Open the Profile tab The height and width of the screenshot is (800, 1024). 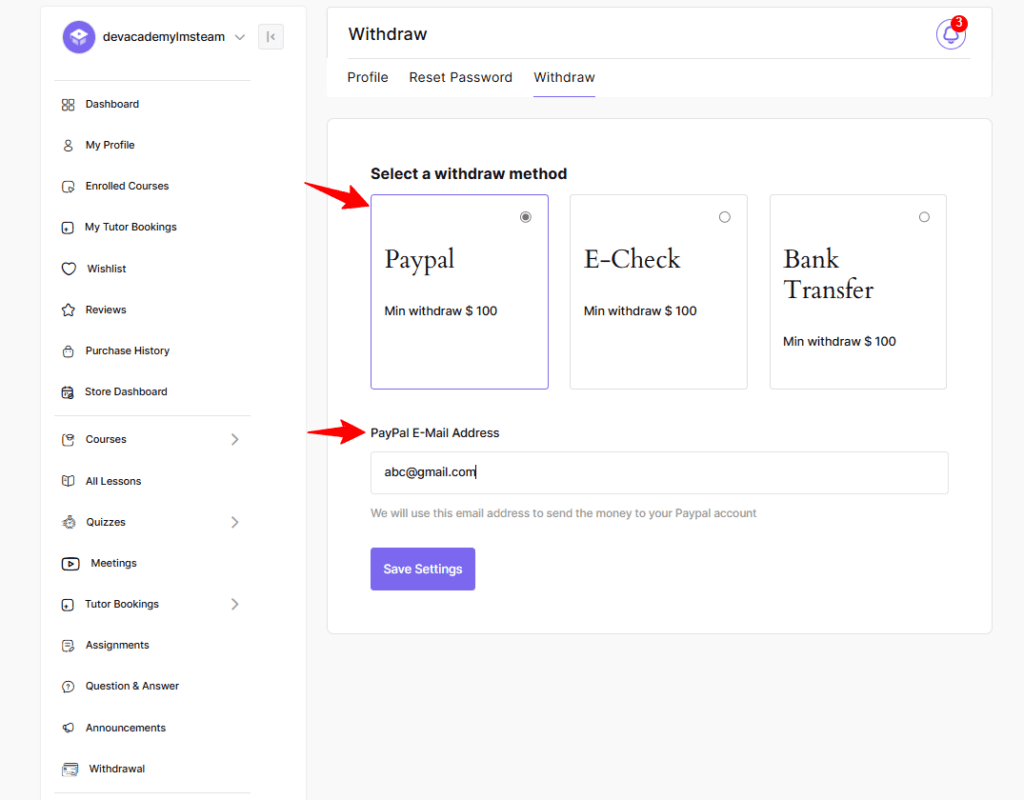pos(367,77)
